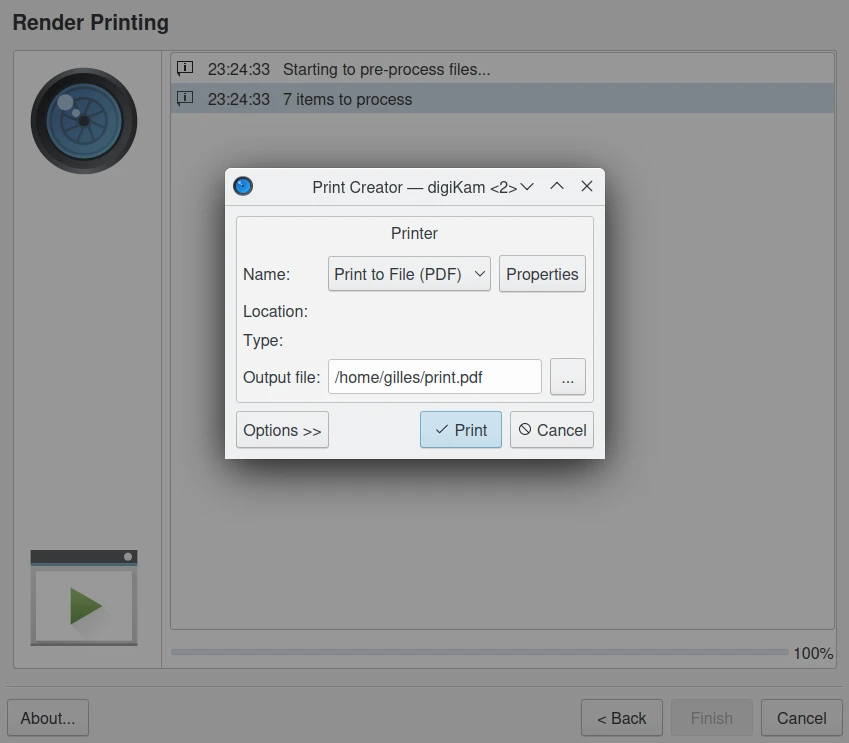Close the Print Creator dialog window
Viewport: 849px width, 743px height.
click(587, 187)
